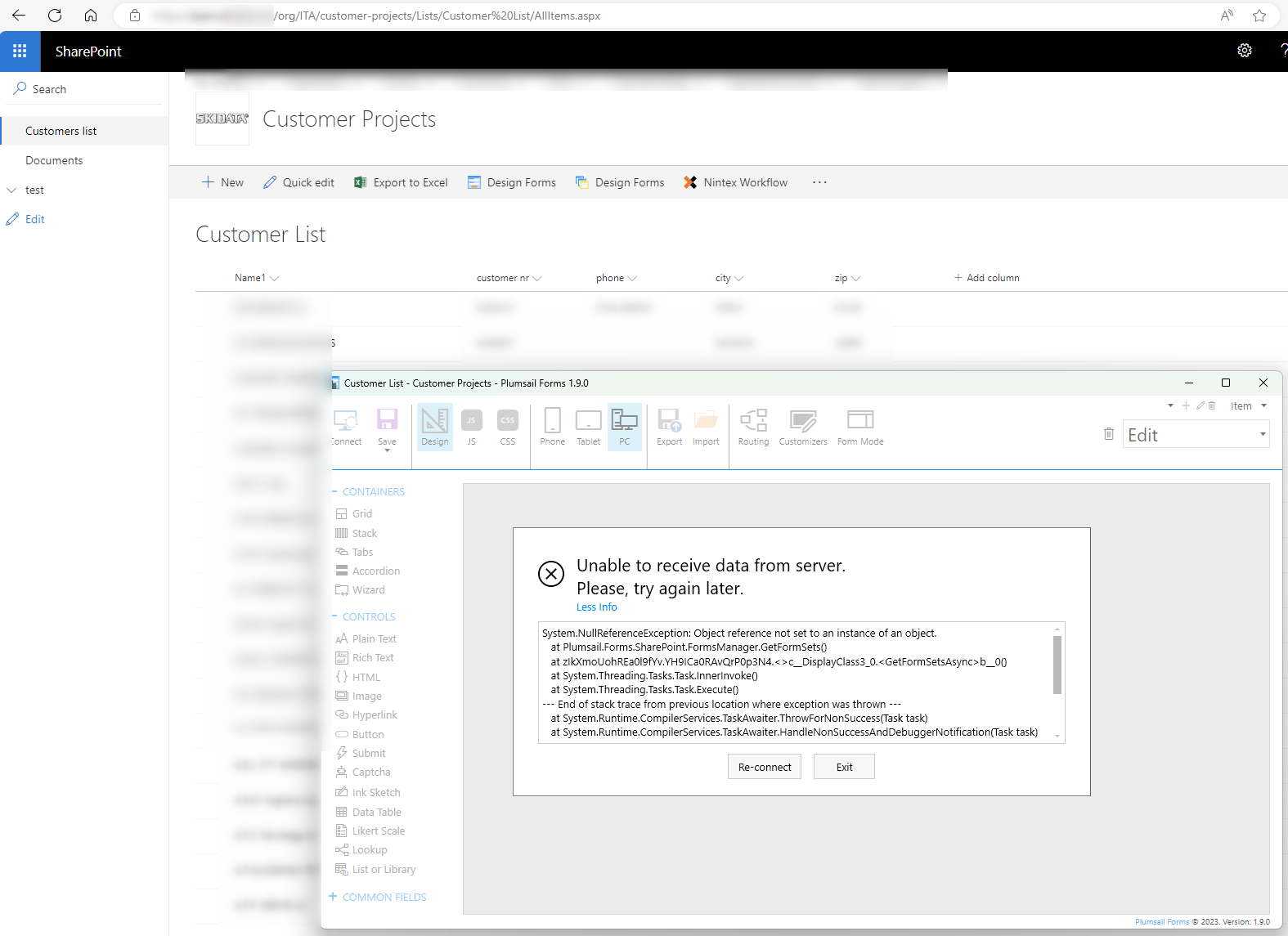Image resolution: width=1288 pixels, height=936 pixels.
Task: Open the Edit form type dropdown
Action: [1263, 435]
